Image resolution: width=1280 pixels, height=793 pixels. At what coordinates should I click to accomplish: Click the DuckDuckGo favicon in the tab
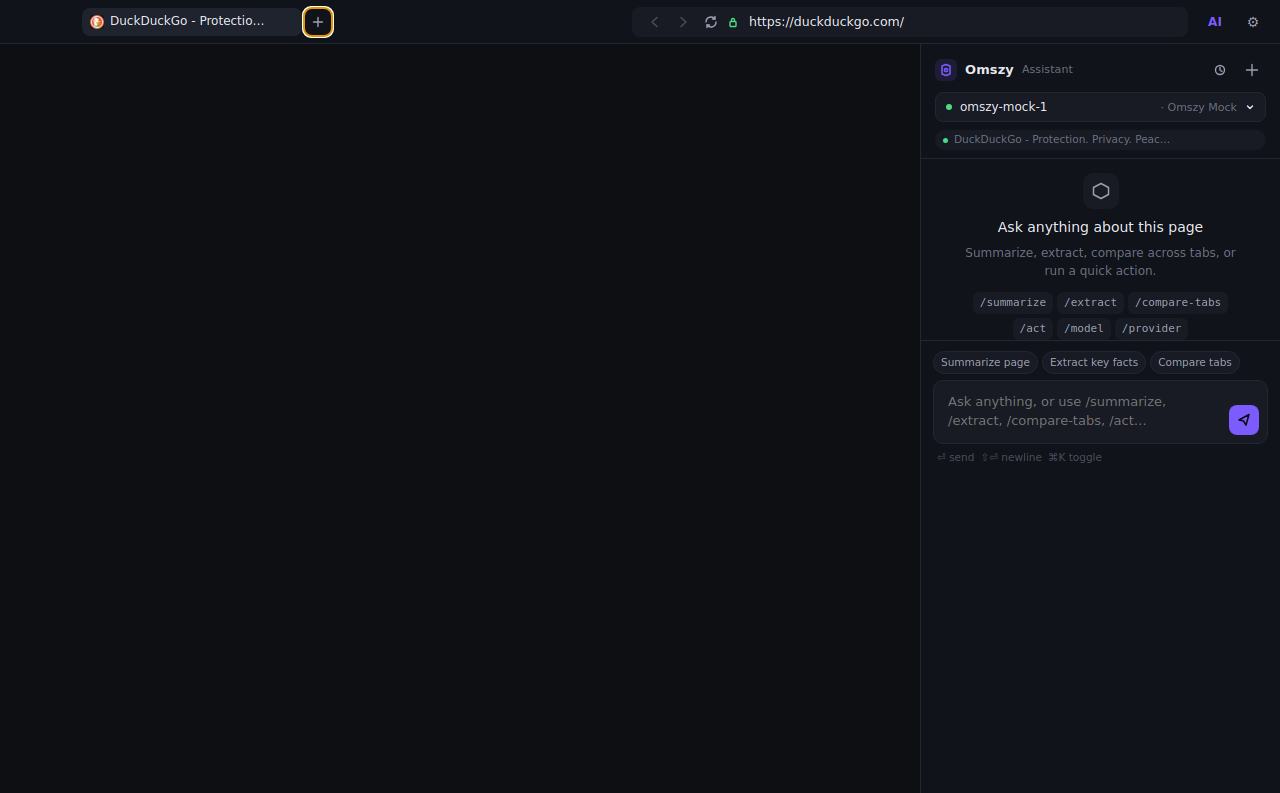97,22
